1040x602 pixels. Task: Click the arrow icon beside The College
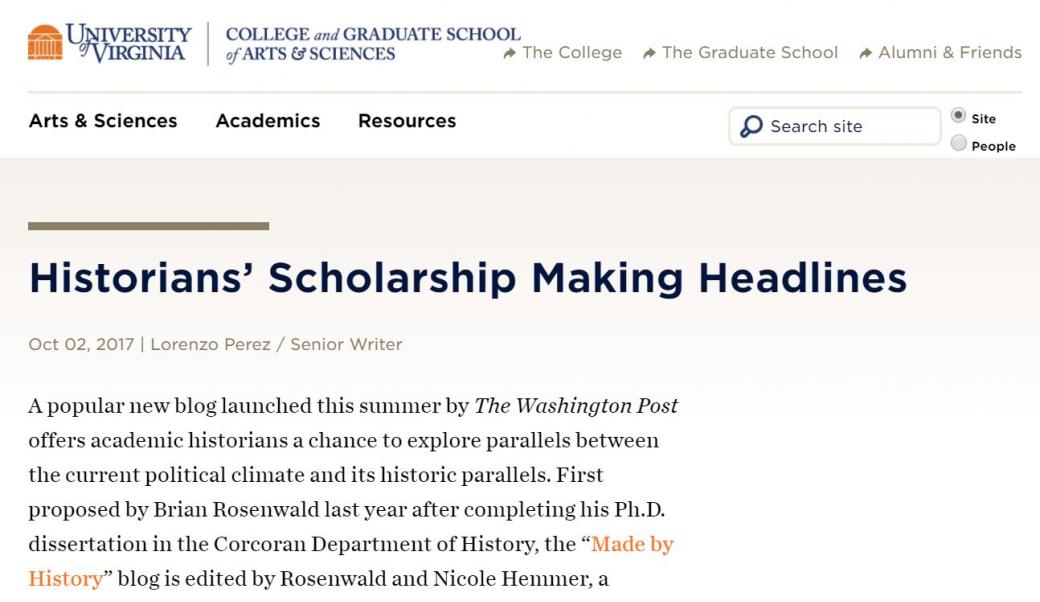click(510, 53)
